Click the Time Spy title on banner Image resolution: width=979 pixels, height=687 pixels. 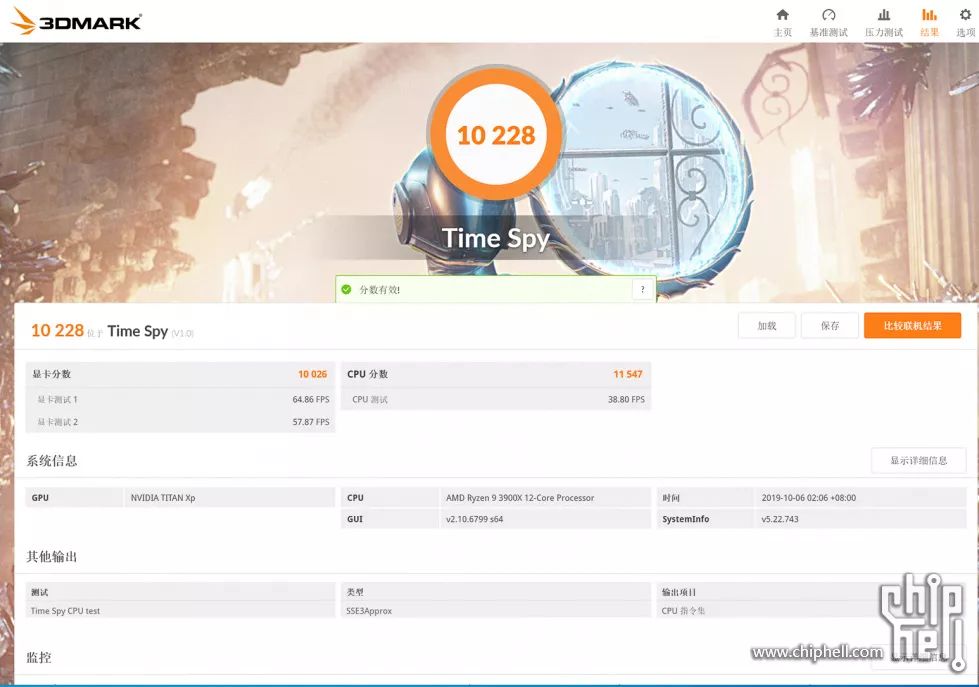coord(496,238)
